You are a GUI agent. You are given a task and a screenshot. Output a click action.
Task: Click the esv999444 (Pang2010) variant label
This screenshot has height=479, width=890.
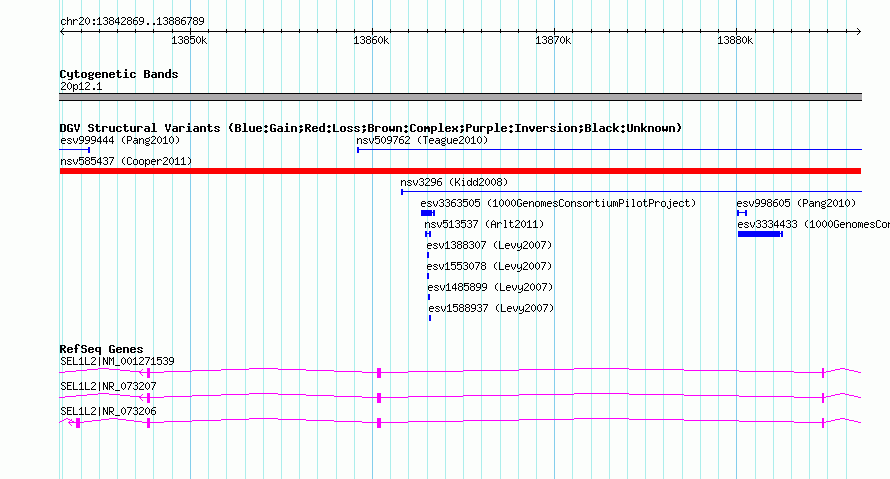[120, 140]
